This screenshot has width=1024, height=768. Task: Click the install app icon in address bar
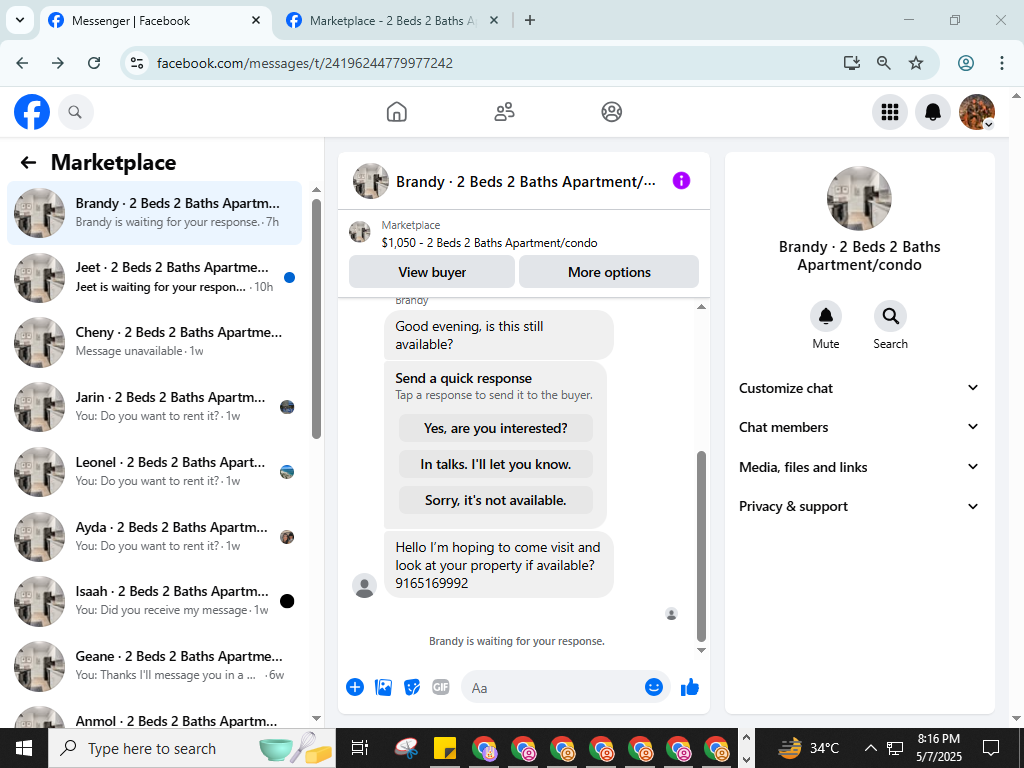tap(852, 63)
